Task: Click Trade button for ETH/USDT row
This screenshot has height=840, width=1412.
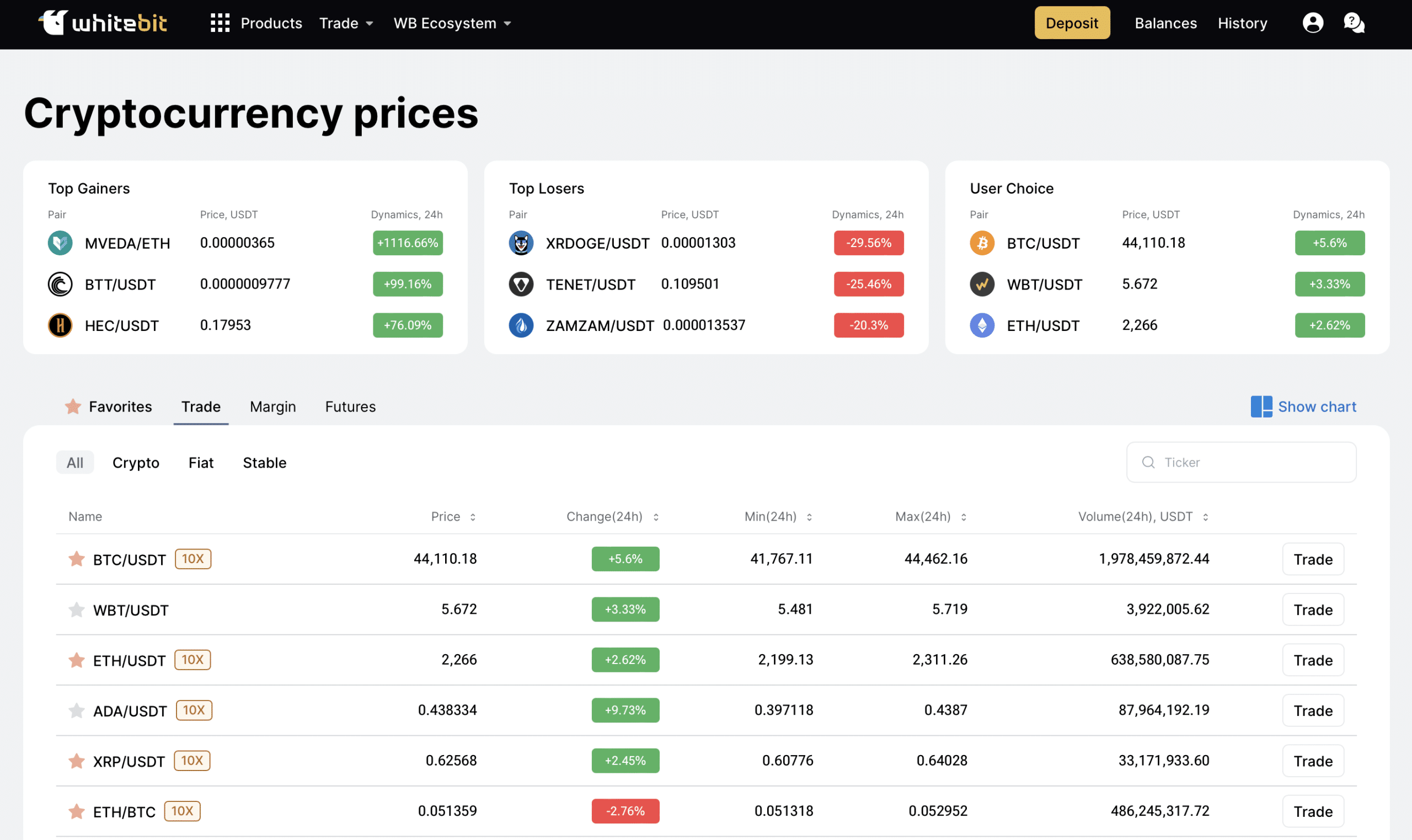Action: click(1313, 660)
